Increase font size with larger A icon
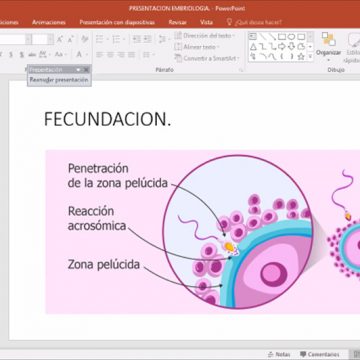 (60, 39)
